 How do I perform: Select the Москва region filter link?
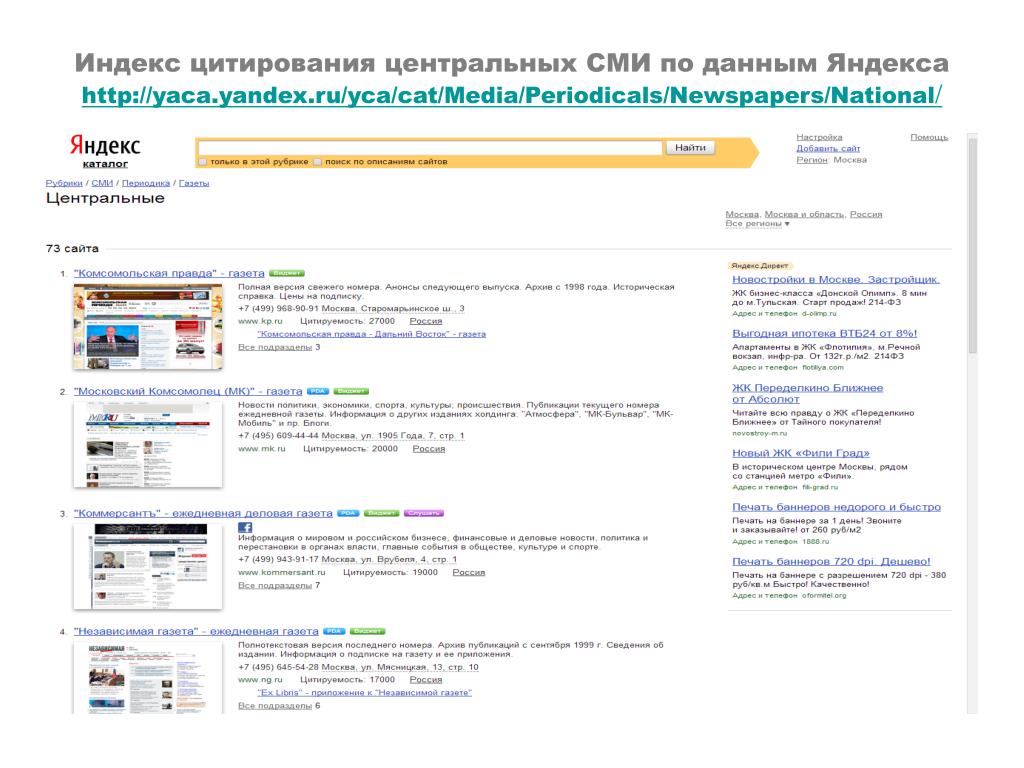tap(743, 214)
